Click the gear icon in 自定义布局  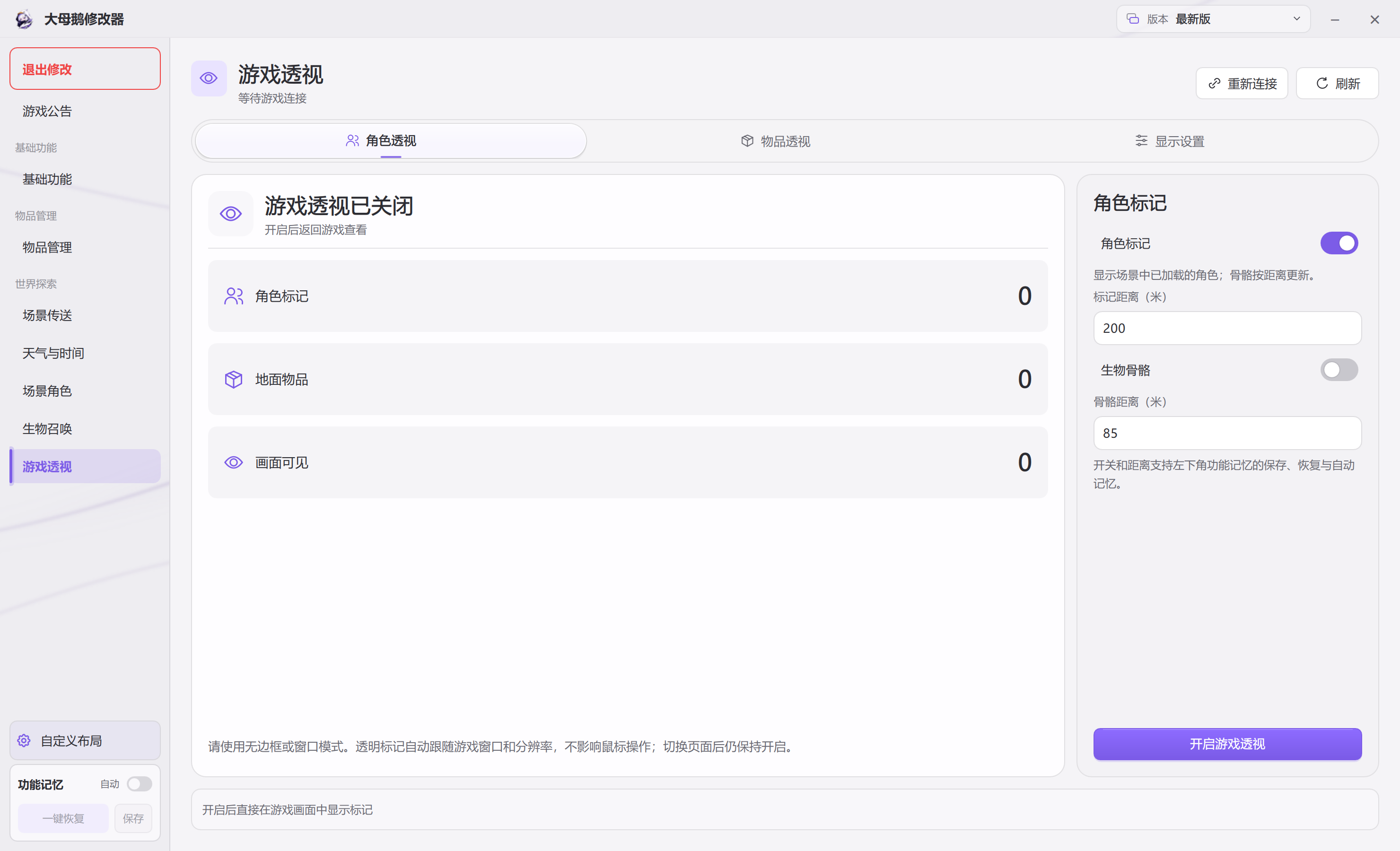[x=24, y=741]
